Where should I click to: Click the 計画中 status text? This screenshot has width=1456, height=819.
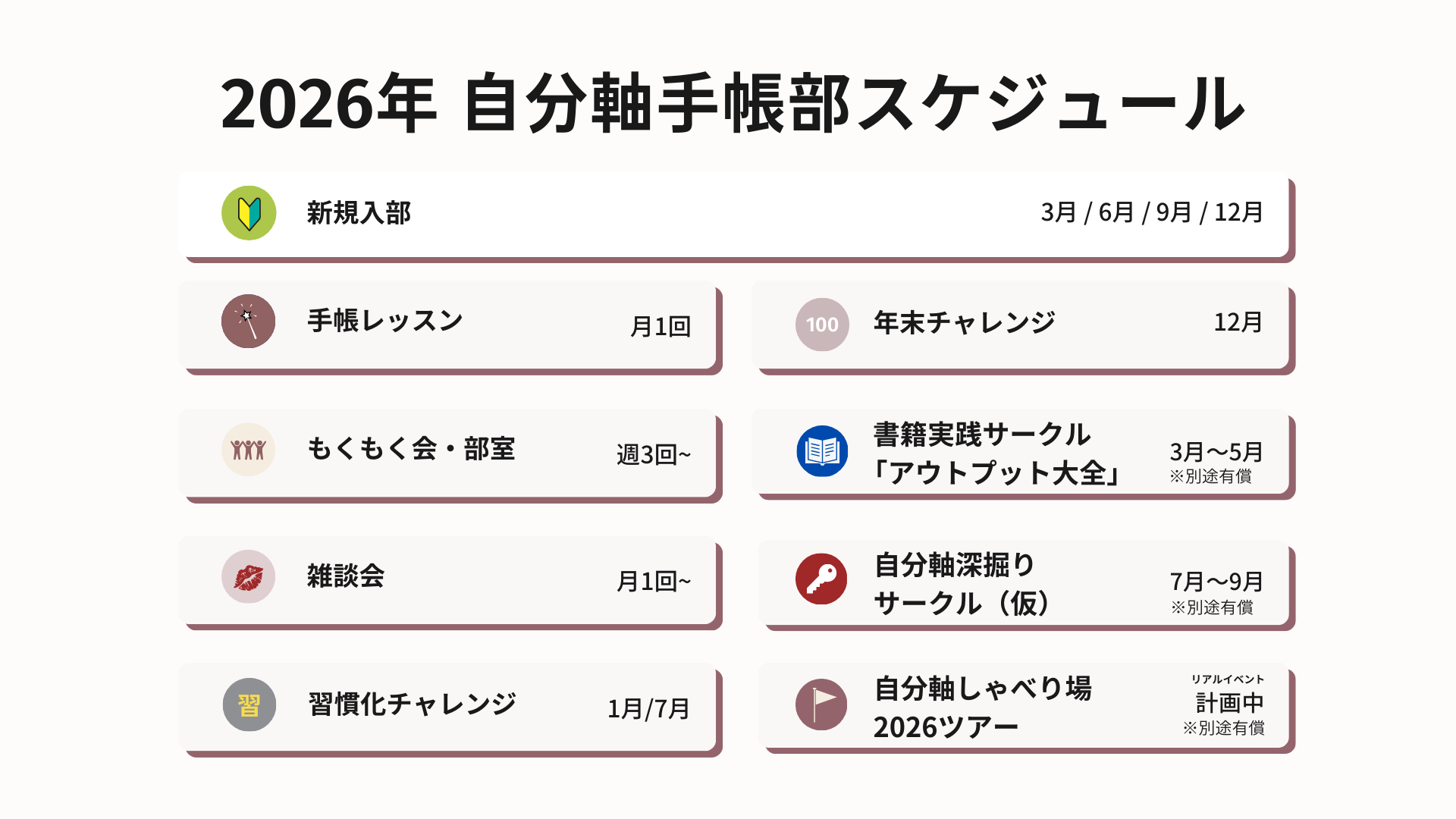coord(1229,703)
